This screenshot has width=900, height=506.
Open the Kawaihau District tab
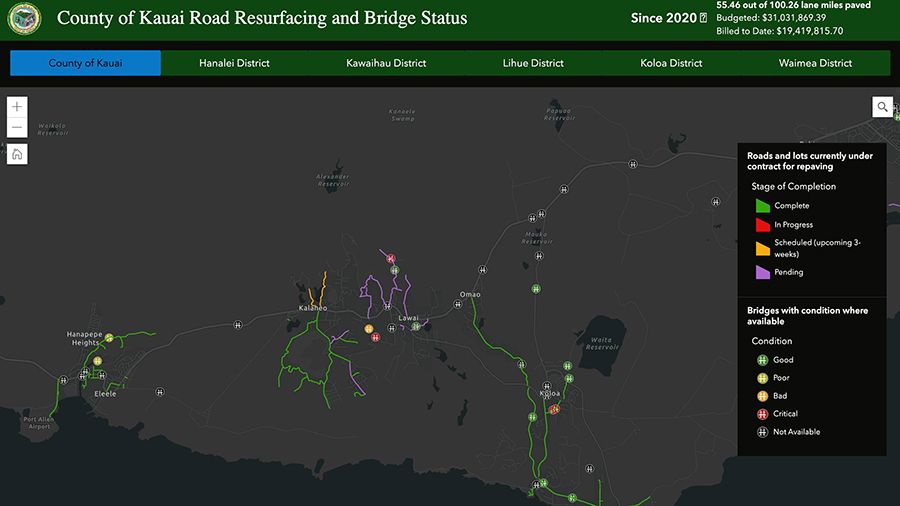386,63
